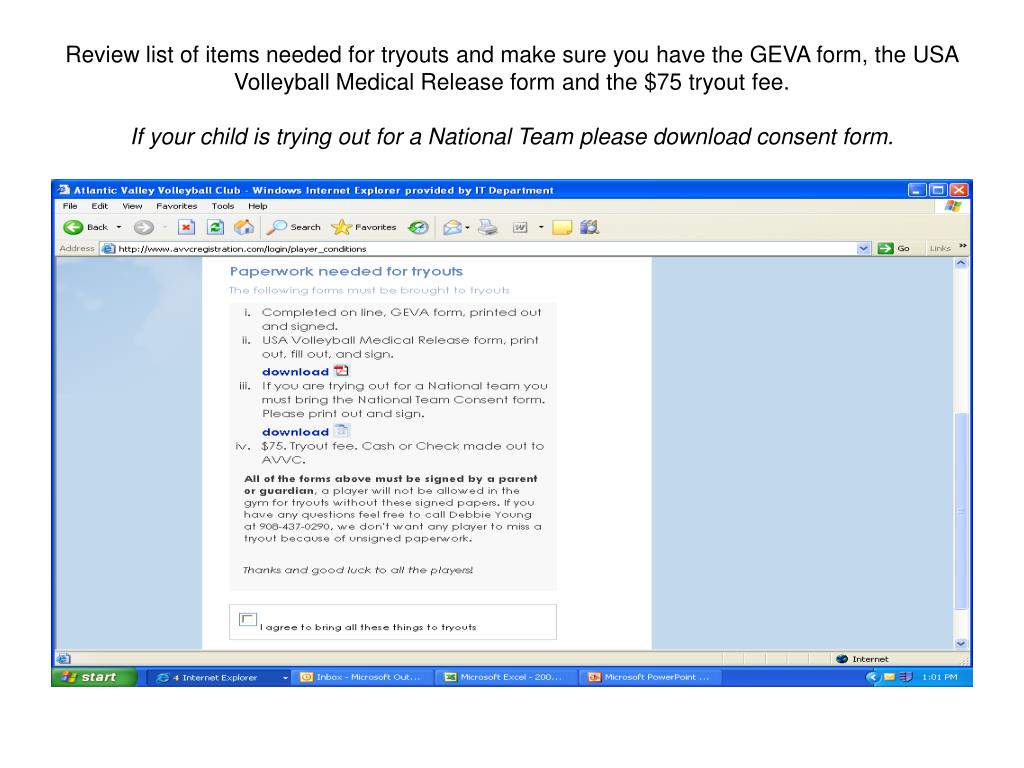Switch to Microsoft PowerPoint taskbar button

coord(651,677)
